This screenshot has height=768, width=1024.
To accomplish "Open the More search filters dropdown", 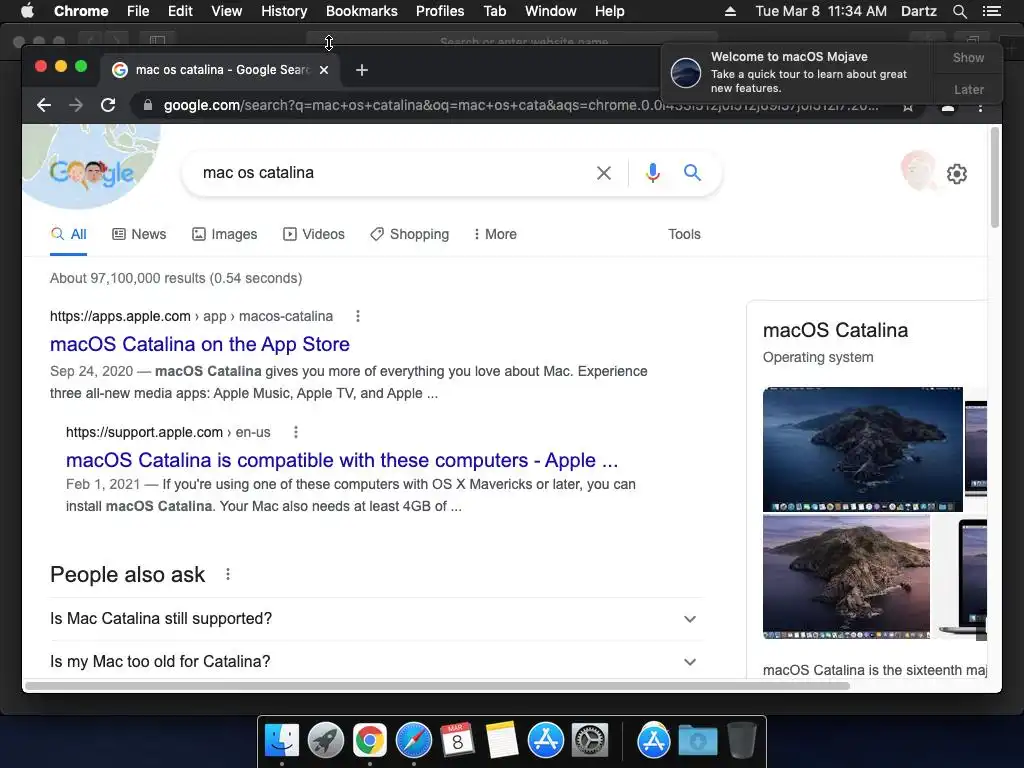I will tap(494, 234).
